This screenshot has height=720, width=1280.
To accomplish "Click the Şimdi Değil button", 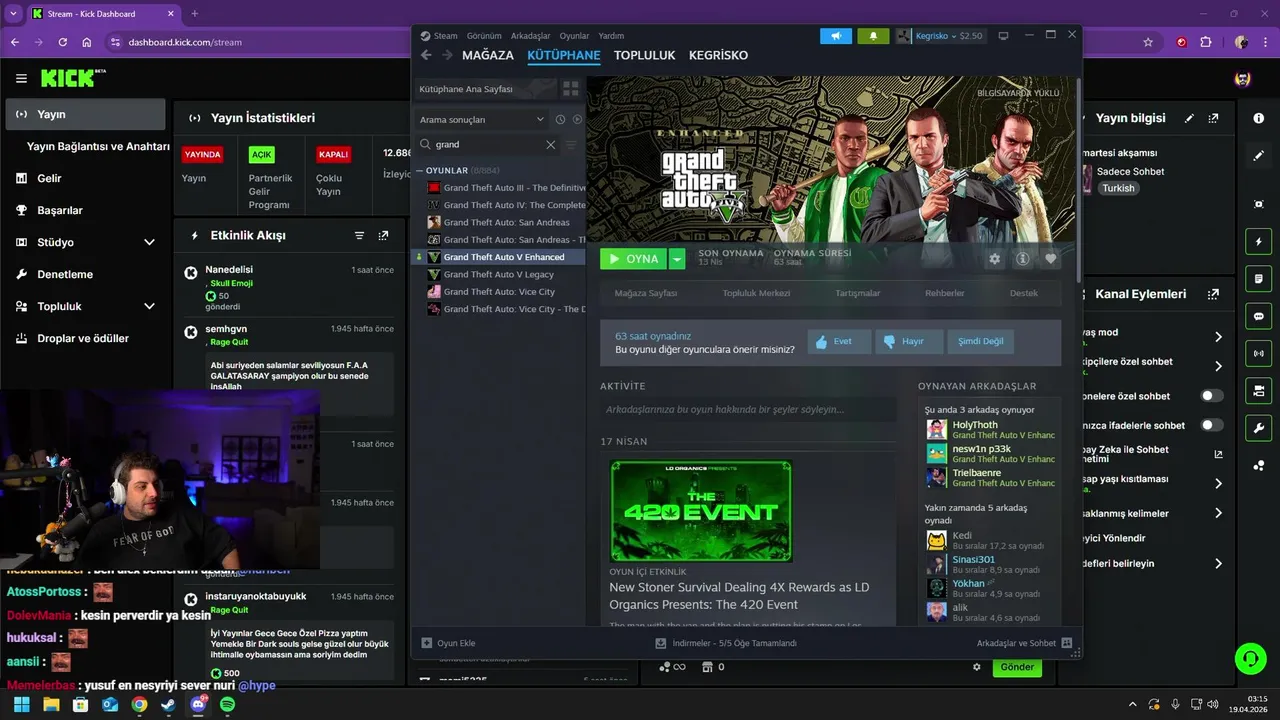I will (x=980, y=341).
